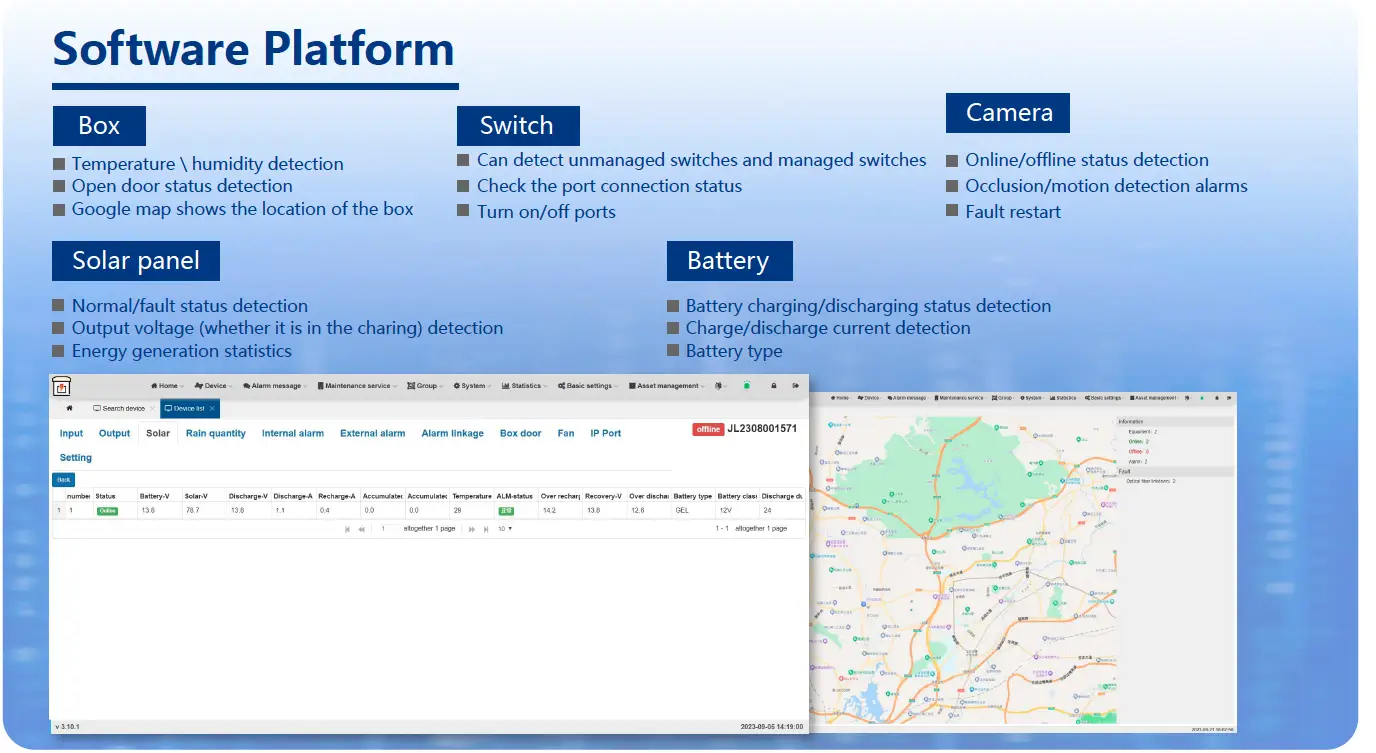The width and height of the screenshot is (1376, 753).
Task: Click the home icon tab in the tab bar
Action: (69, 408)
